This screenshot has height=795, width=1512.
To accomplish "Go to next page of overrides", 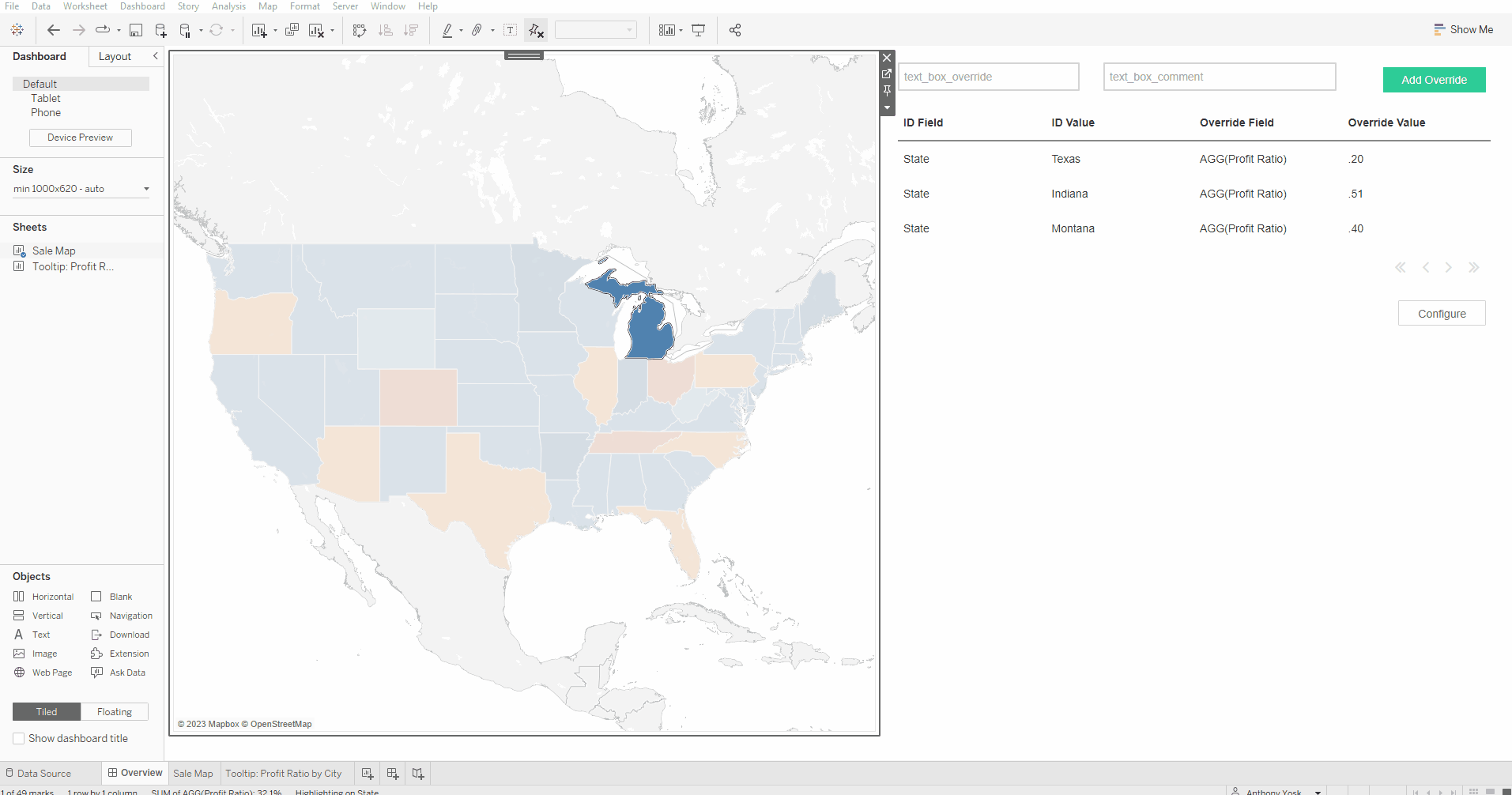I will pos(1448,268).
